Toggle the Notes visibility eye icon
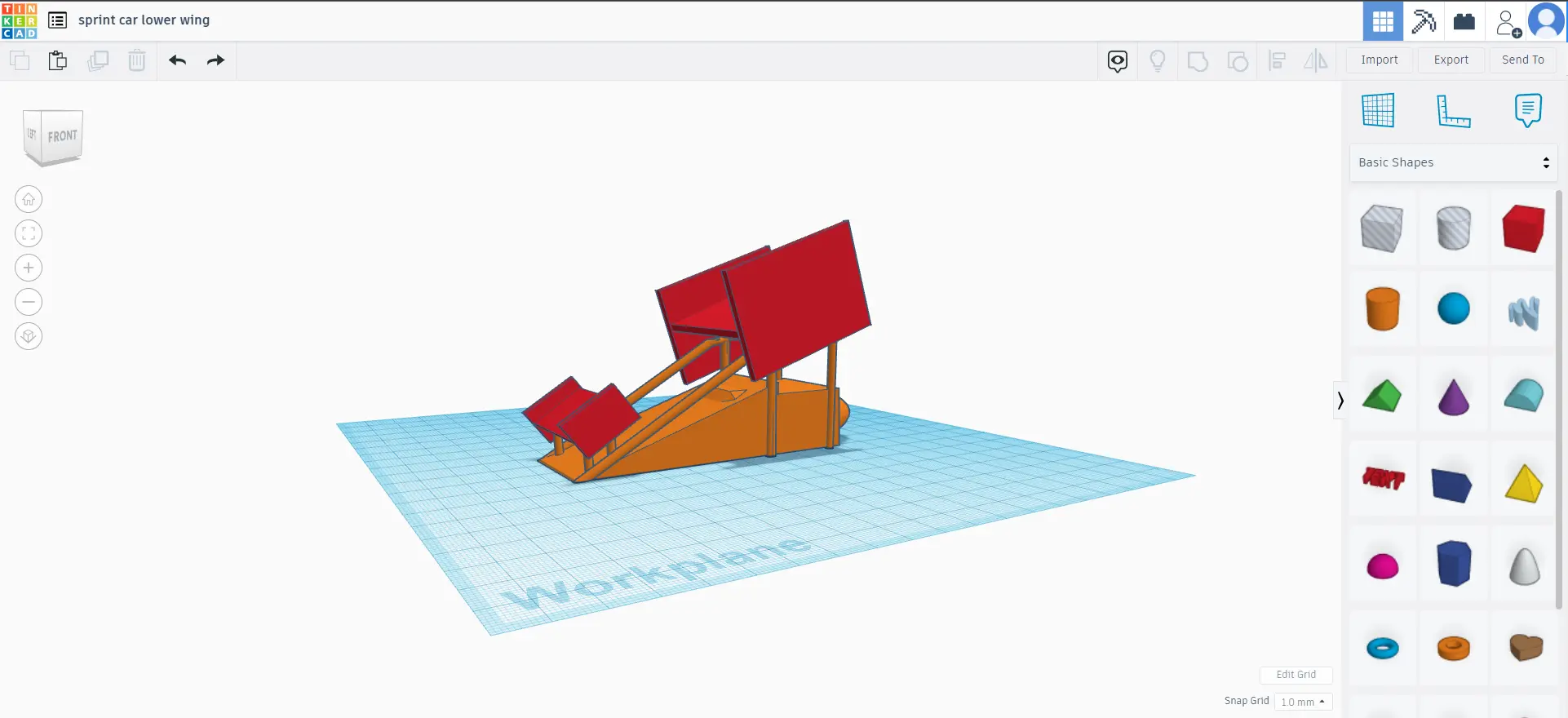1568x718 pixels. pyautogui.click(x=1118, y=61)
